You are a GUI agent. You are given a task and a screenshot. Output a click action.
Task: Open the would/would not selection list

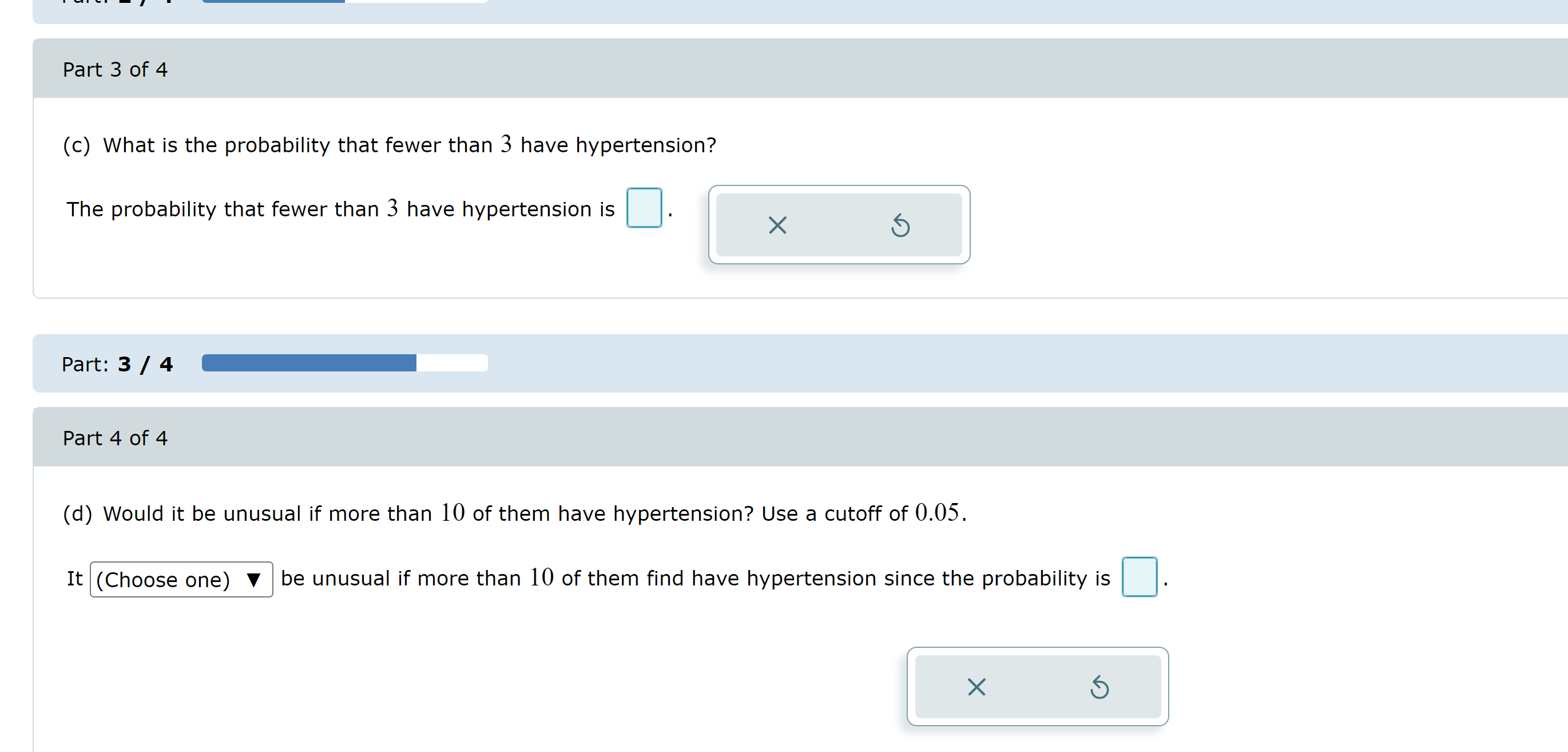click(181, 580)
